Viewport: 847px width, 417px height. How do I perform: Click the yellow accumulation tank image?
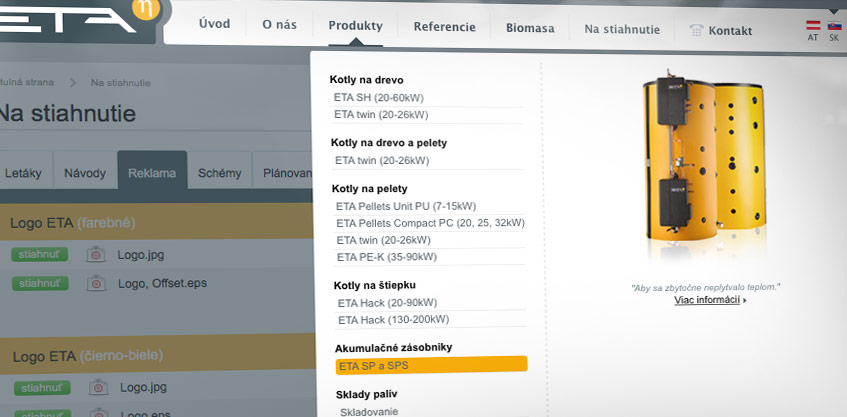704,158
